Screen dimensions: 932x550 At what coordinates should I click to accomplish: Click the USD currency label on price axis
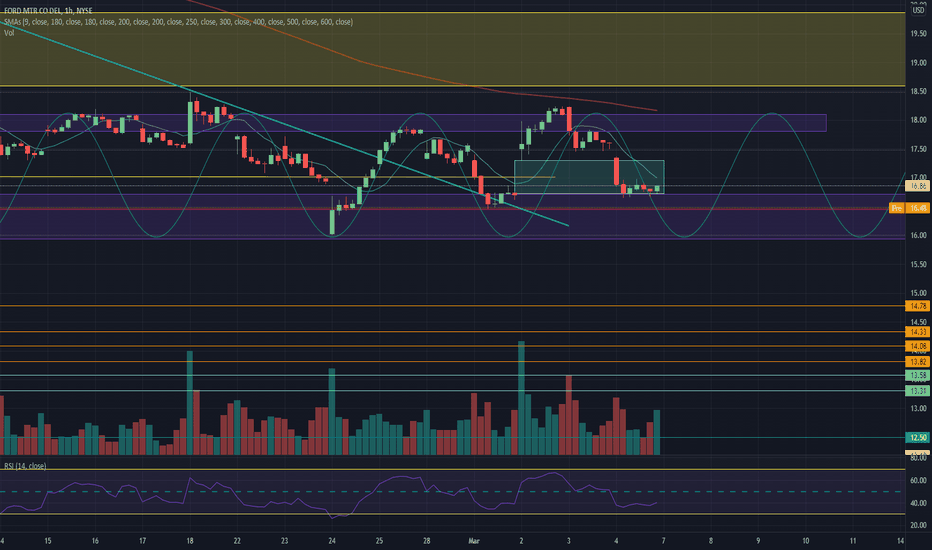click(918, 10)
